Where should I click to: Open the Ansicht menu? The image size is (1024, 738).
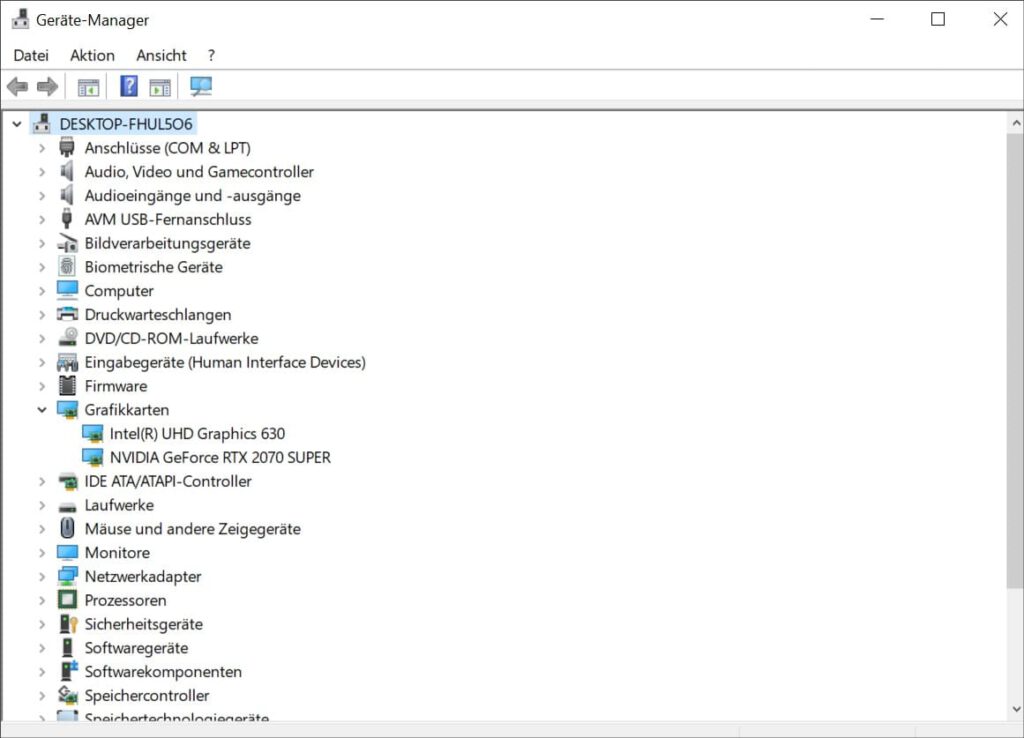pos(161,55)
